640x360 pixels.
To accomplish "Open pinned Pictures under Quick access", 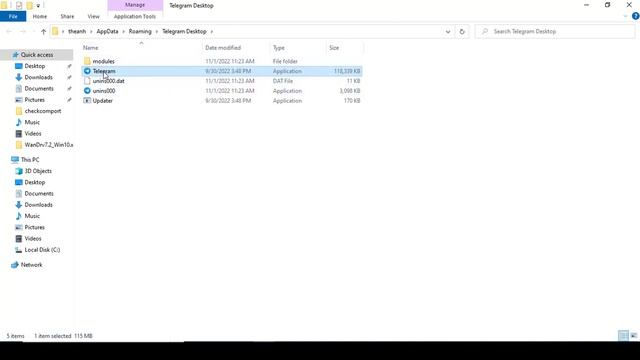I will point(34,100).
